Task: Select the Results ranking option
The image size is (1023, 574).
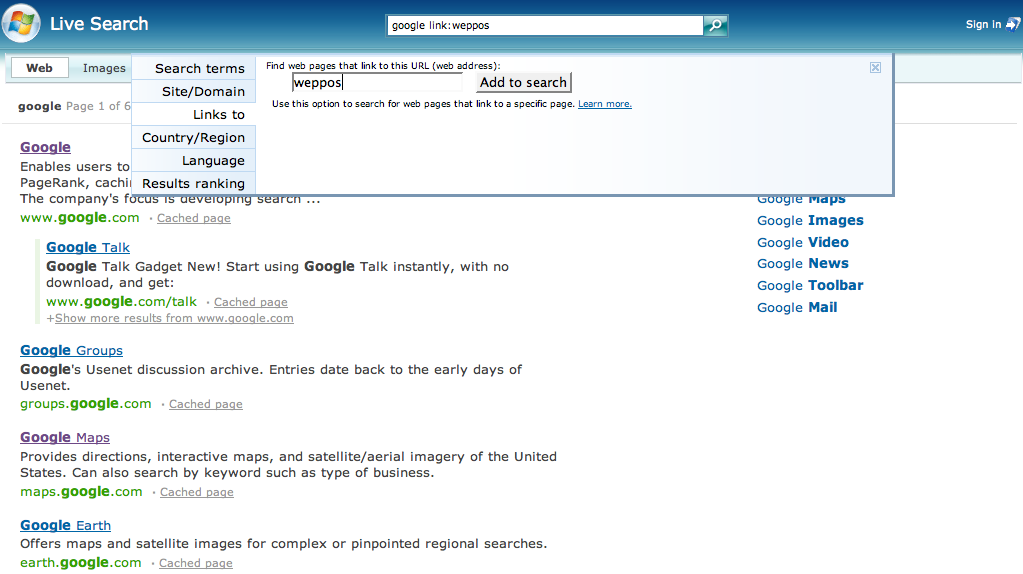Action: point(194,183)
